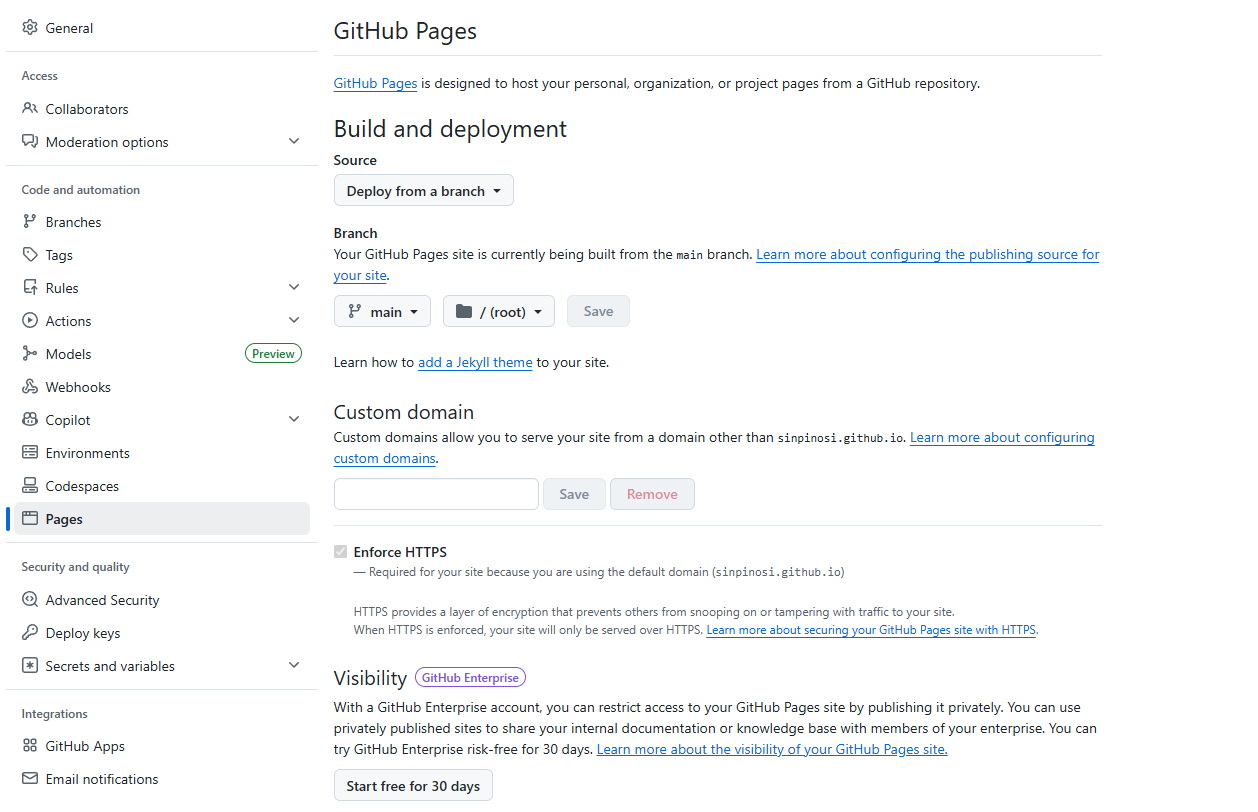This screenshot has height=812, width=1258.
Task: Click the General gear icon
Action: click(30, 28)
